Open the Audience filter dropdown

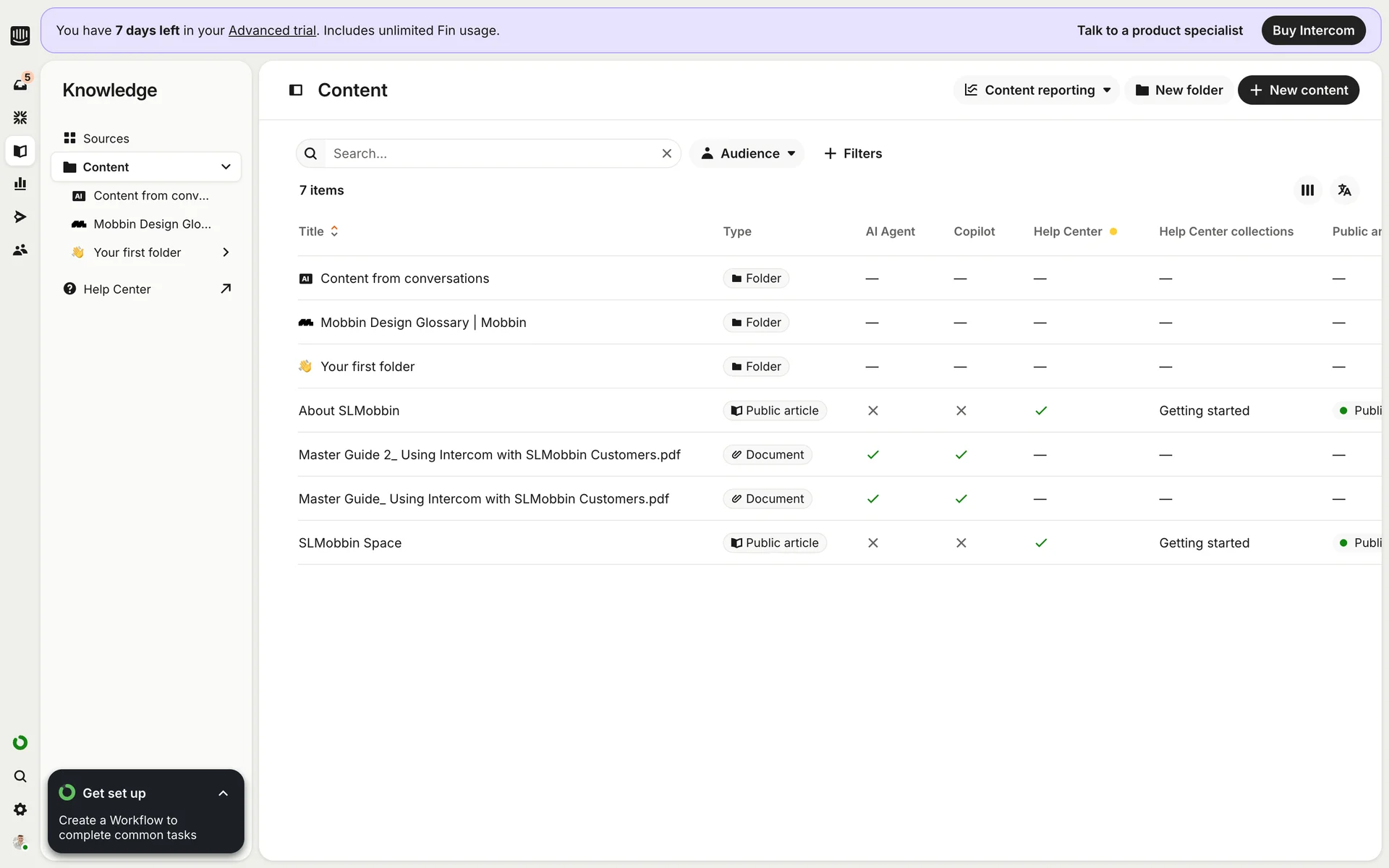coord(747,153)
